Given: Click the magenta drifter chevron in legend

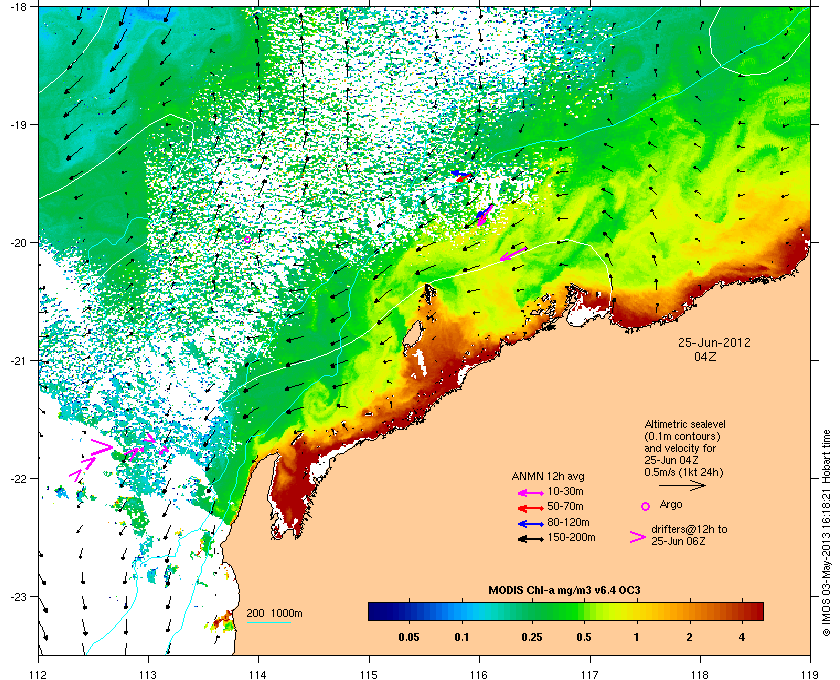Looking at the screenshot, I should (x=638, y=537).
